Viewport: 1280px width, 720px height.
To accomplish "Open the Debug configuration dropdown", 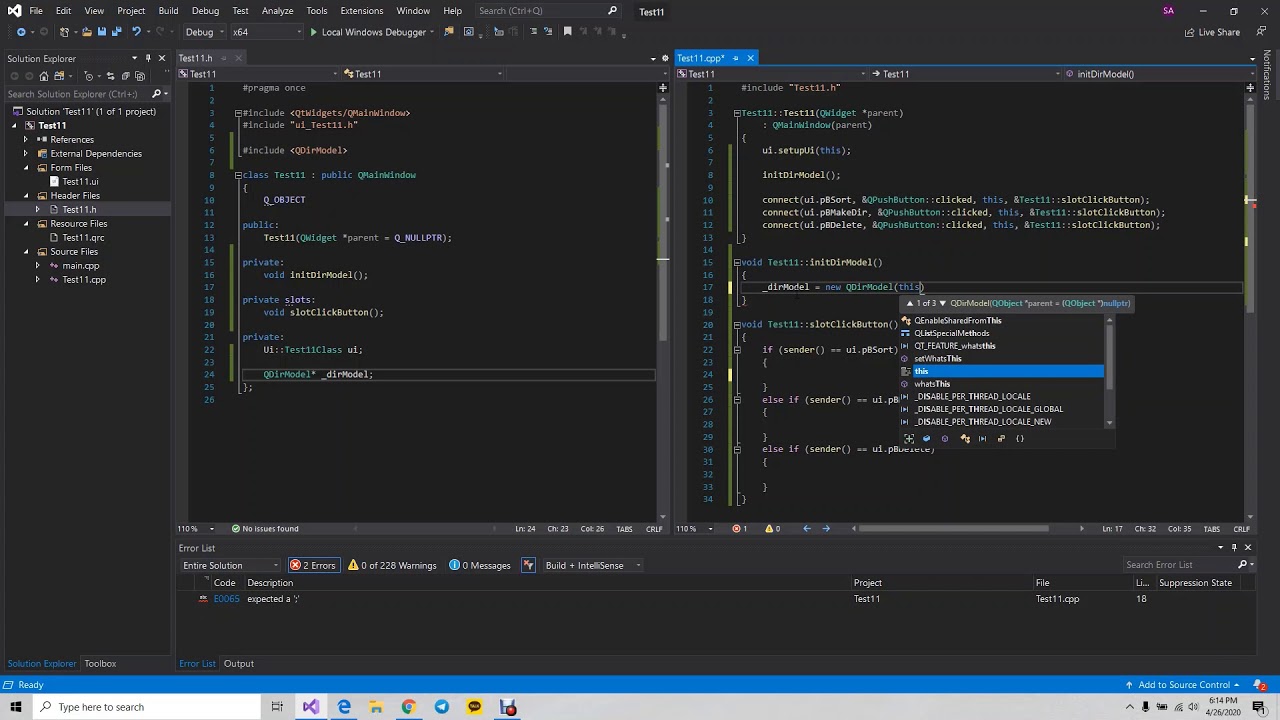I will click(x=205, y=32).
